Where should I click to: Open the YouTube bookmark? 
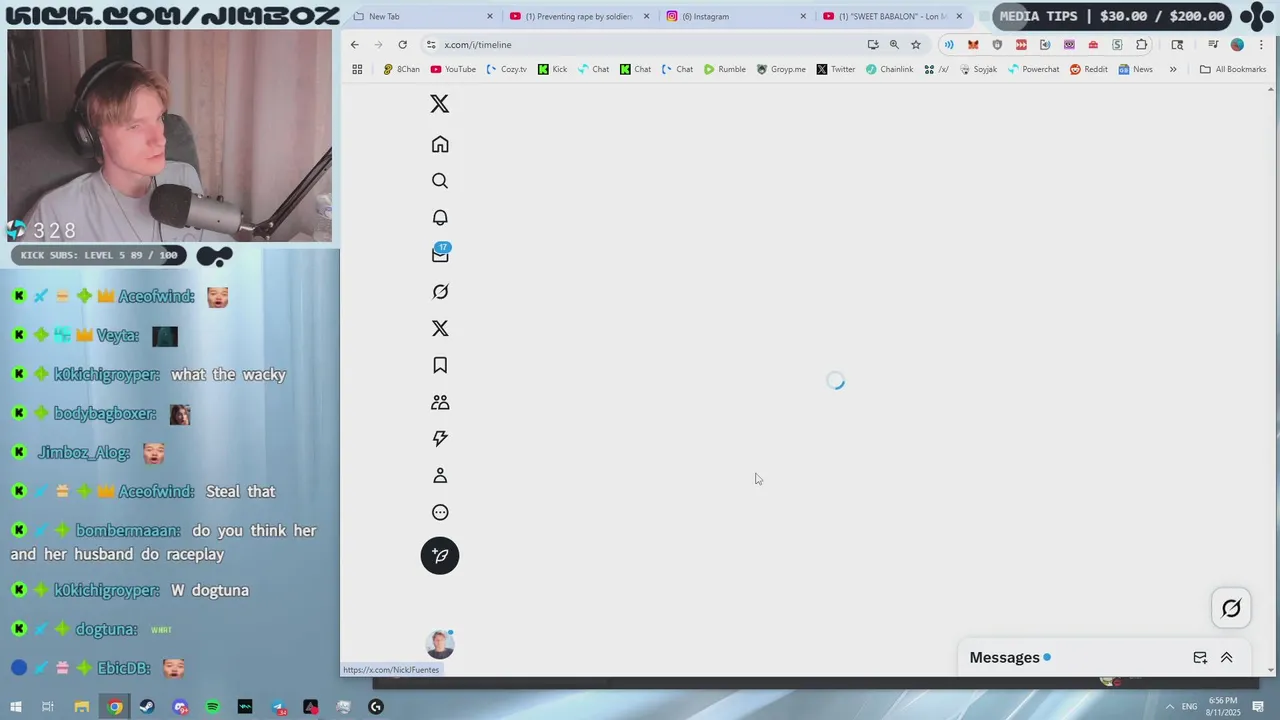pos(453,69)
